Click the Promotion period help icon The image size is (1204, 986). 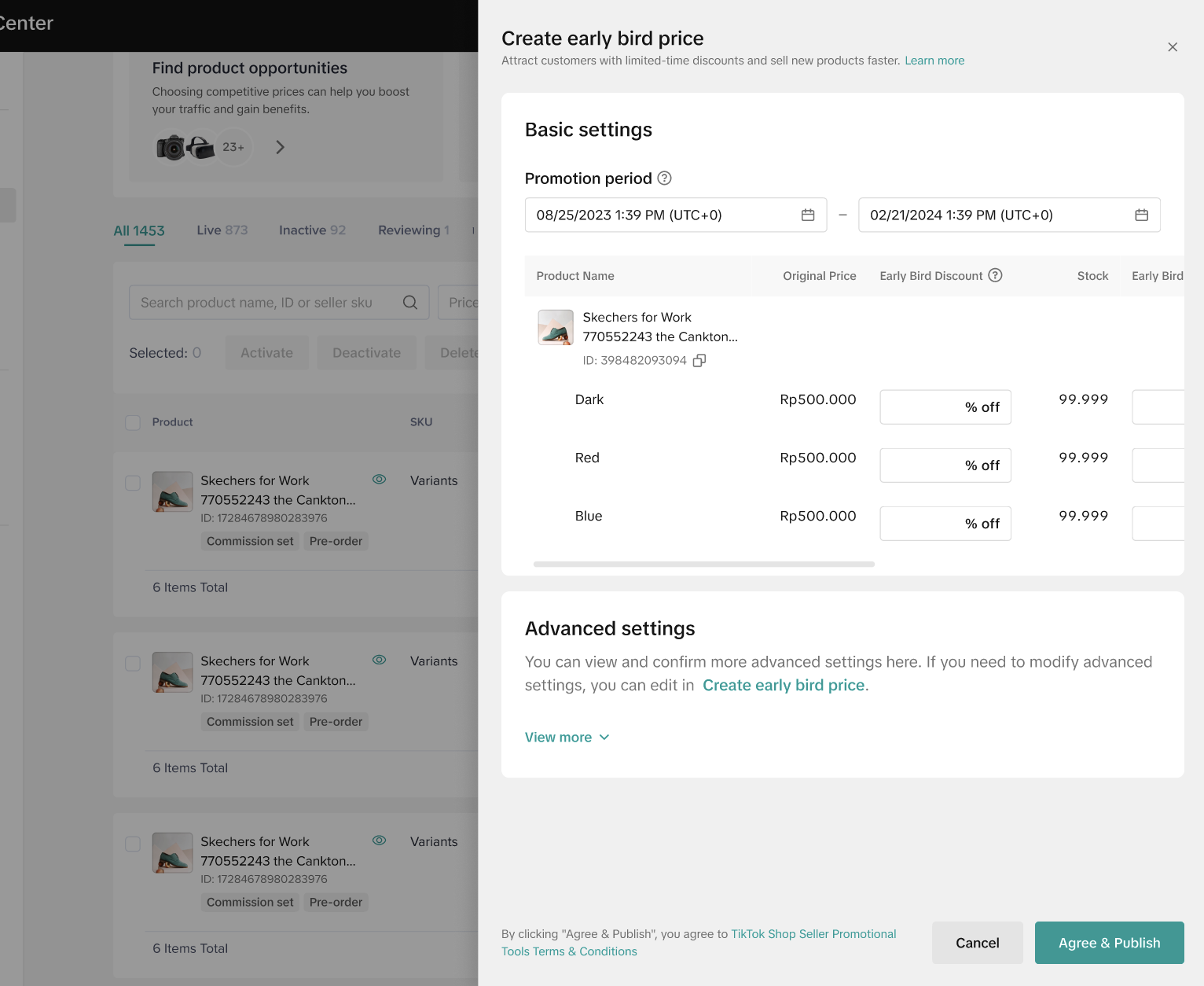(x=664, y=178)
